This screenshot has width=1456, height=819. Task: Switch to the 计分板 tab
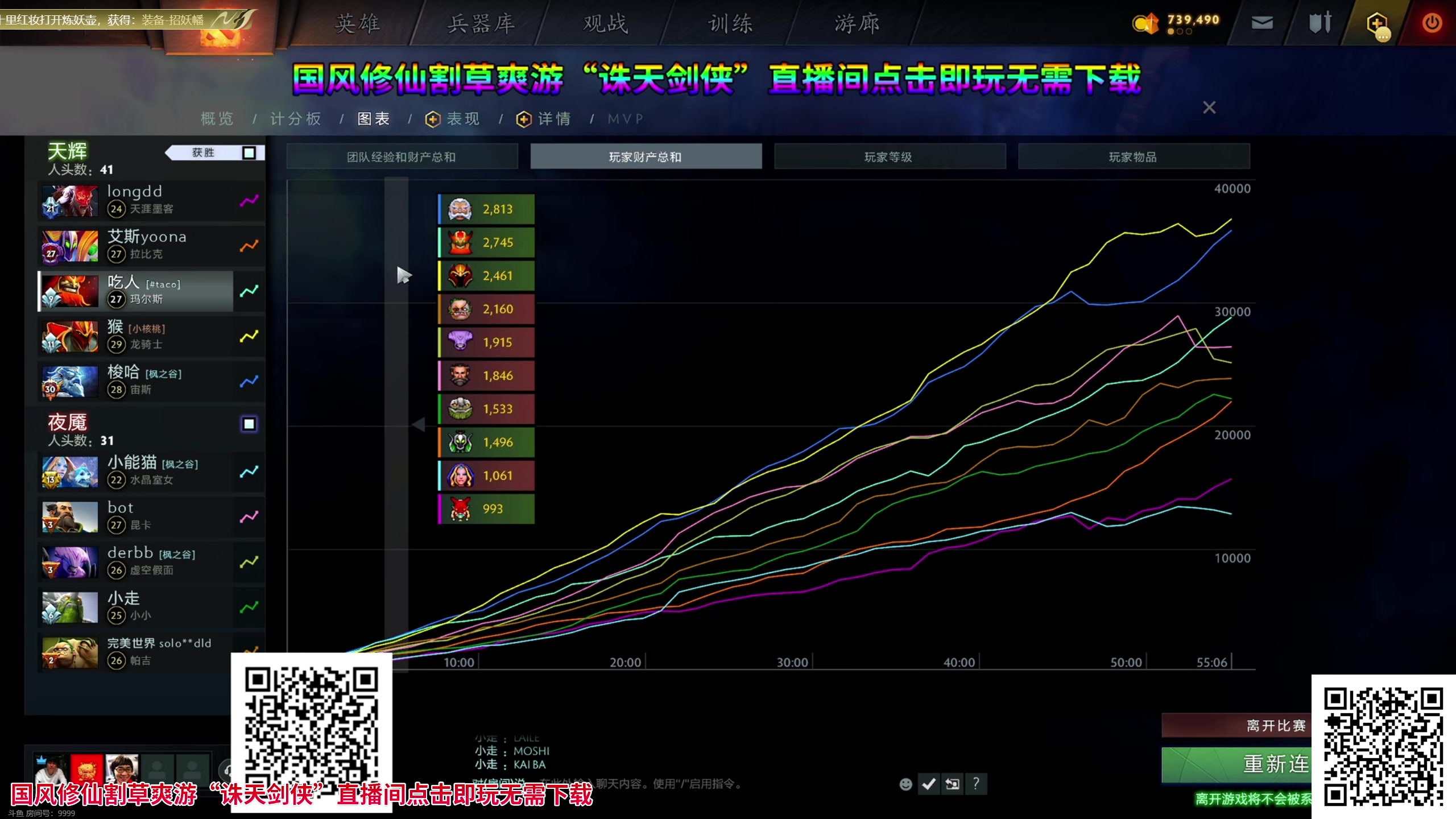coord(296,119)
